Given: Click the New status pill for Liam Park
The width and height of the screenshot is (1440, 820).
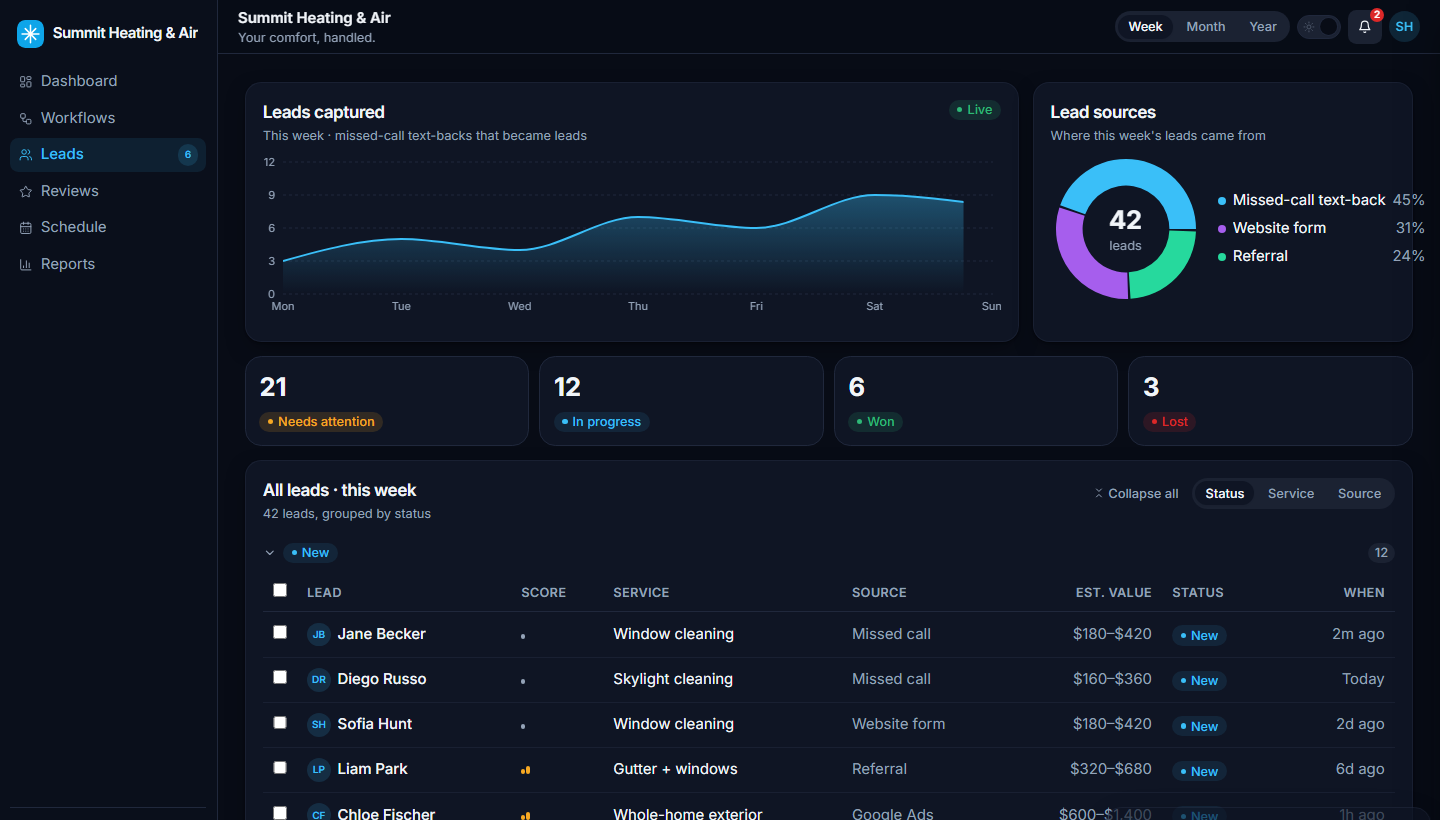Looking at the screenshot, I should pyautogui.click(x=1199, y=771).
